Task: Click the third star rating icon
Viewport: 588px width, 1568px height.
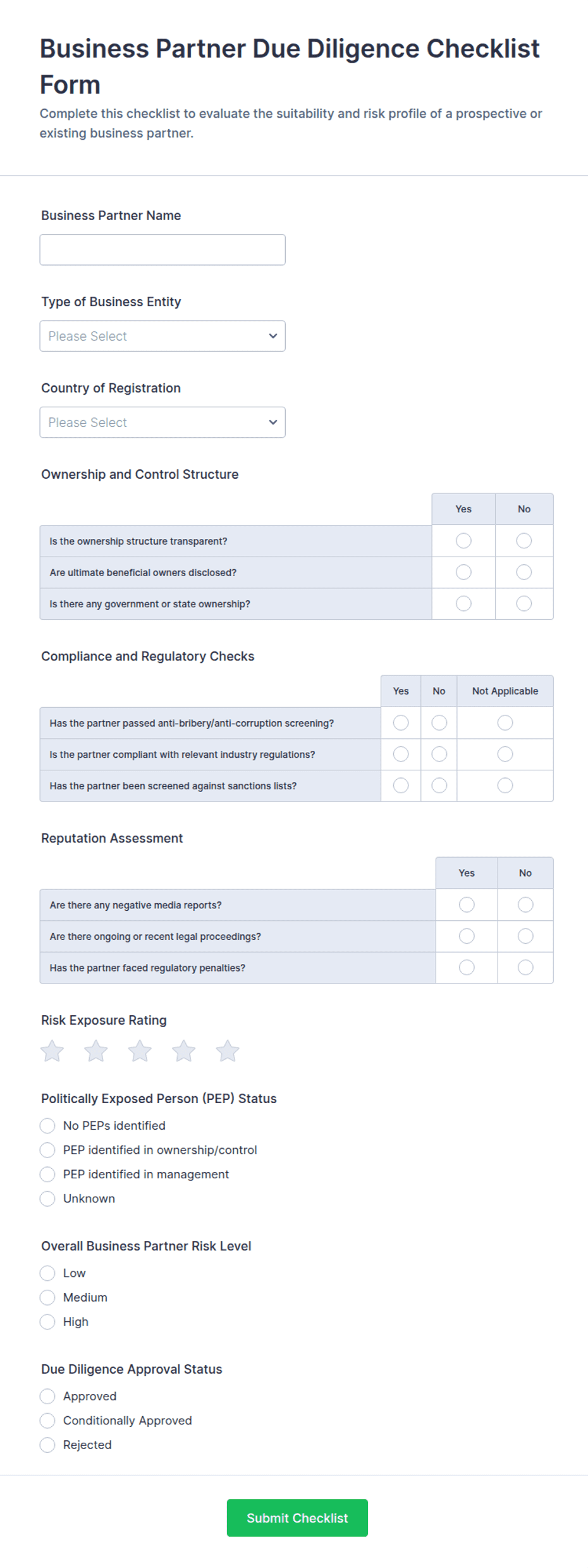Action: click(140, 1051)
